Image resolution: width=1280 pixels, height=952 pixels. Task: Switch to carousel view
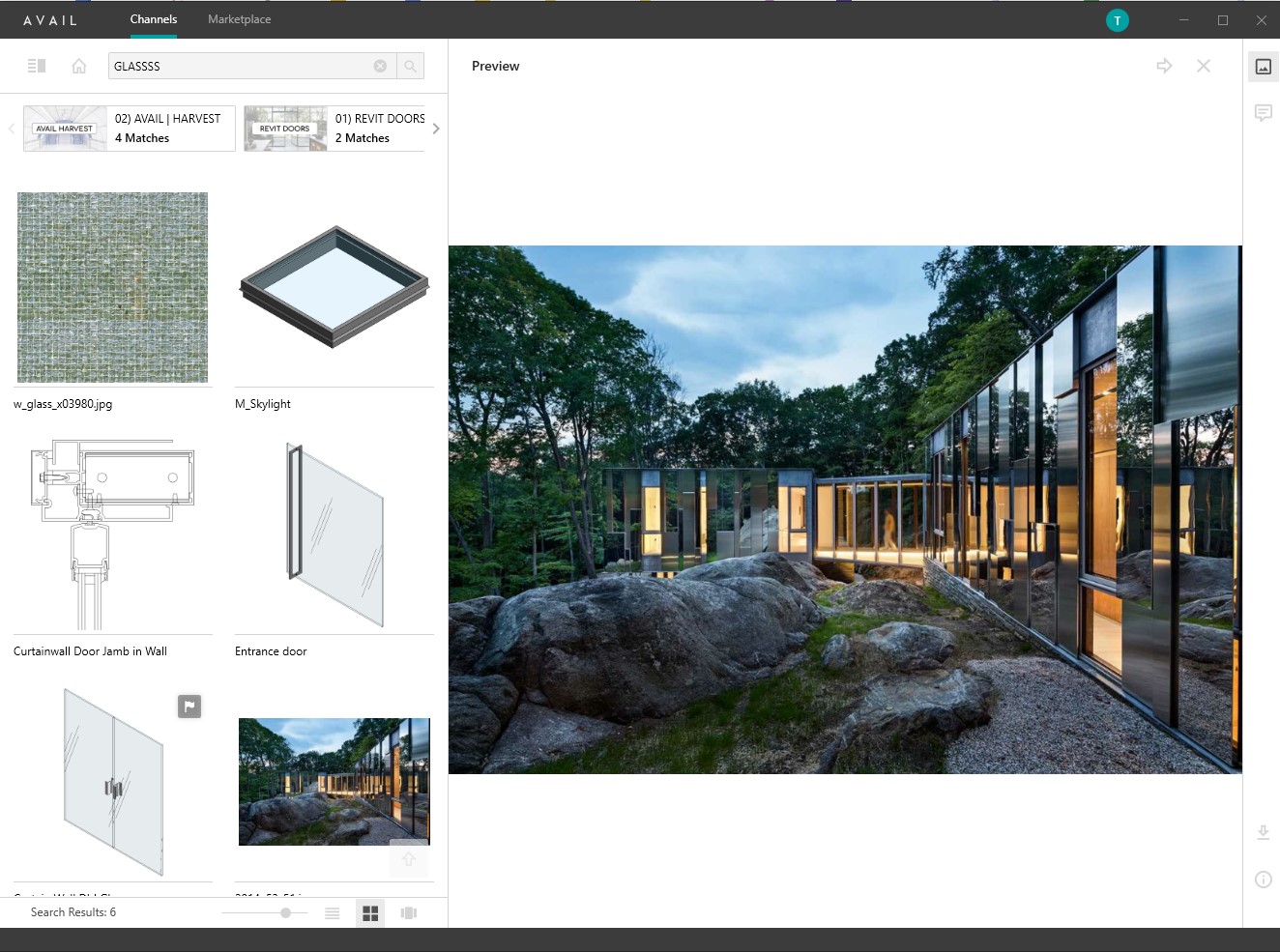(x=408, y=911)
